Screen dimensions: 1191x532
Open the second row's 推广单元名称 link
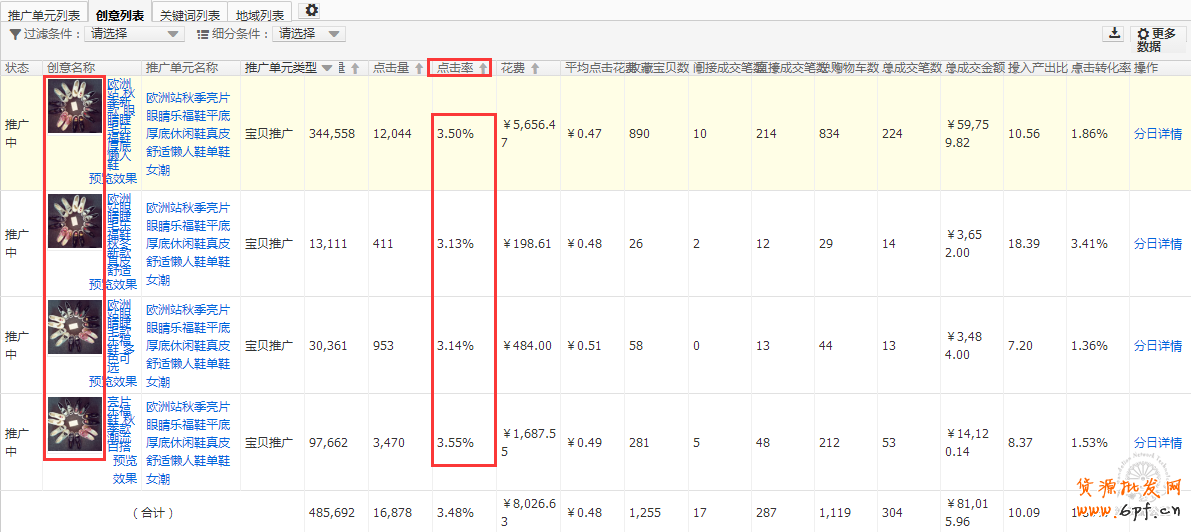(188, 244)
